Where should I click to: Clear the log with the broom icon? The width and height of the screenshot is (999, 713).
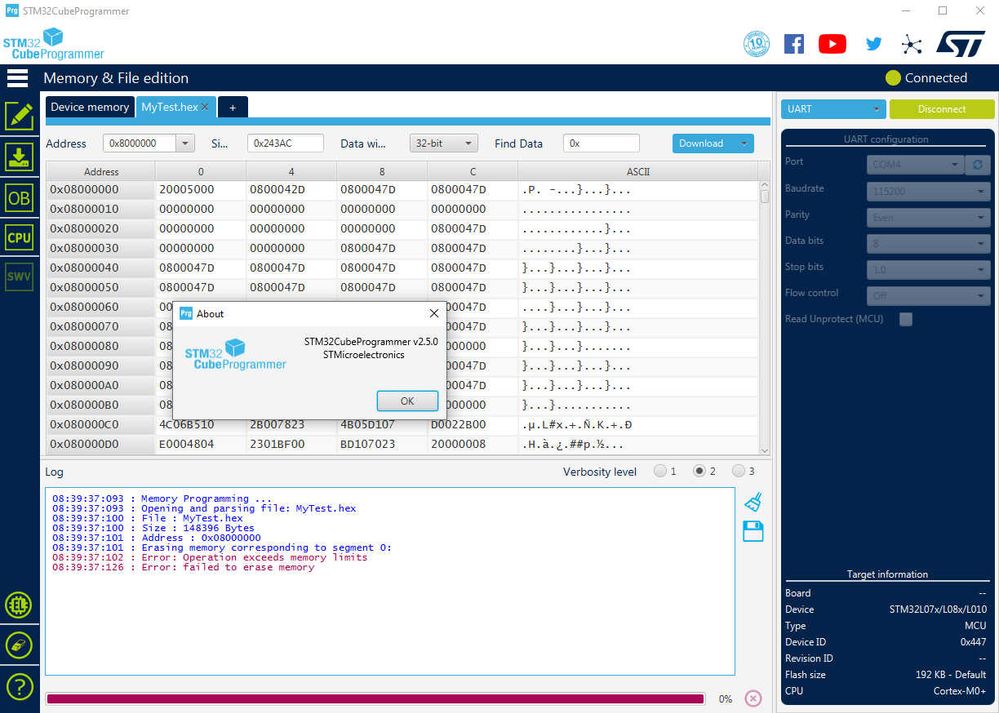(x=753, y=502)
